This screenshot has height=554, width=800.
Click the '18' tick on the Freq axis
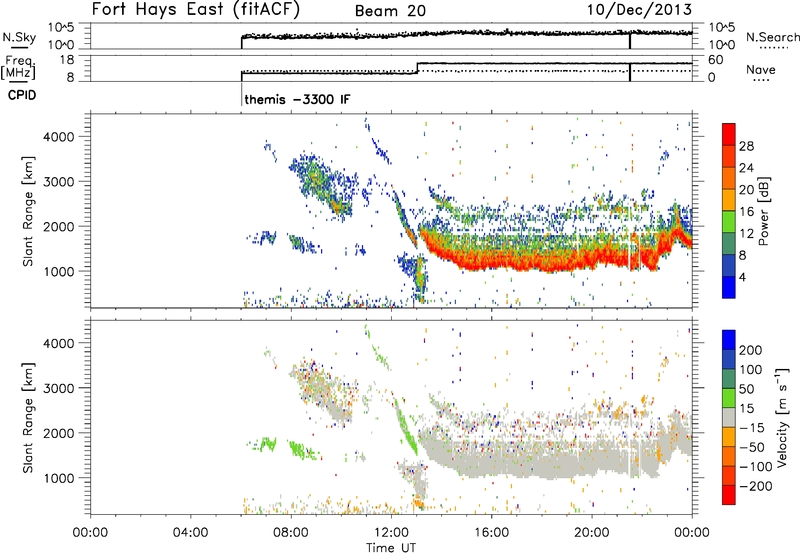pos(66,60)
